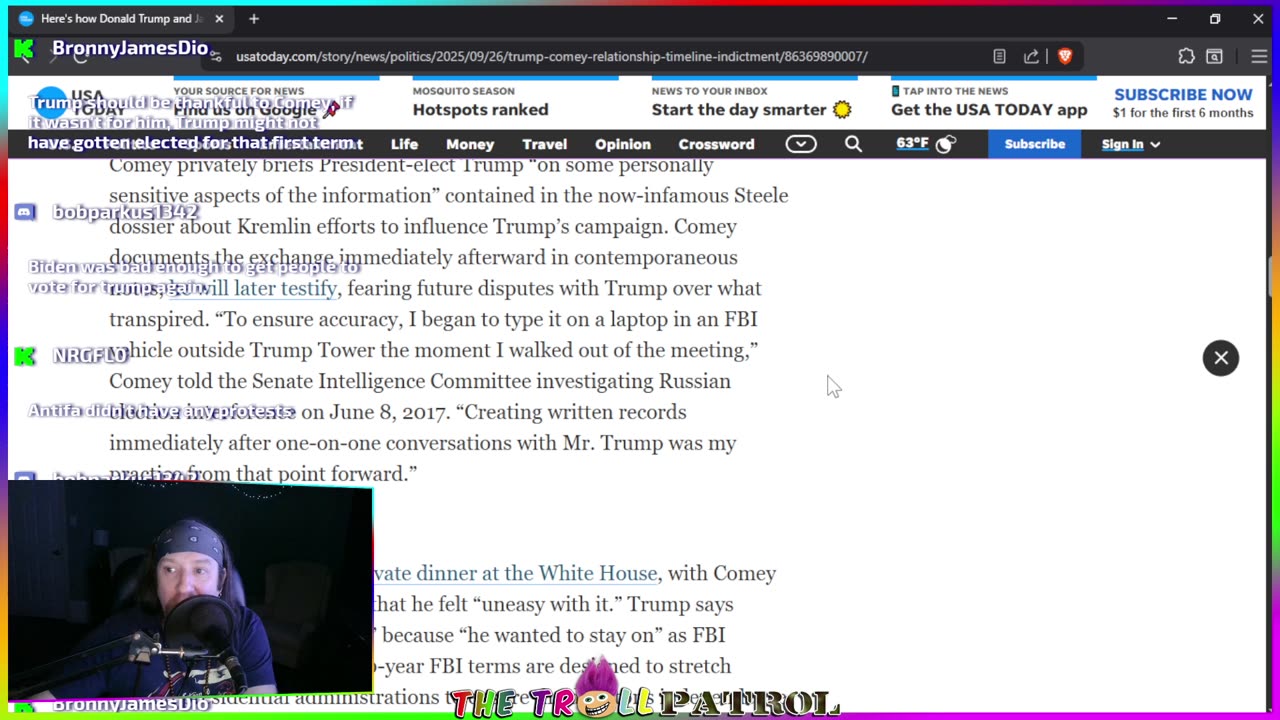Click the 63°F weather icon
This screenshot has width=1280, height=720.
click(927, 144)
